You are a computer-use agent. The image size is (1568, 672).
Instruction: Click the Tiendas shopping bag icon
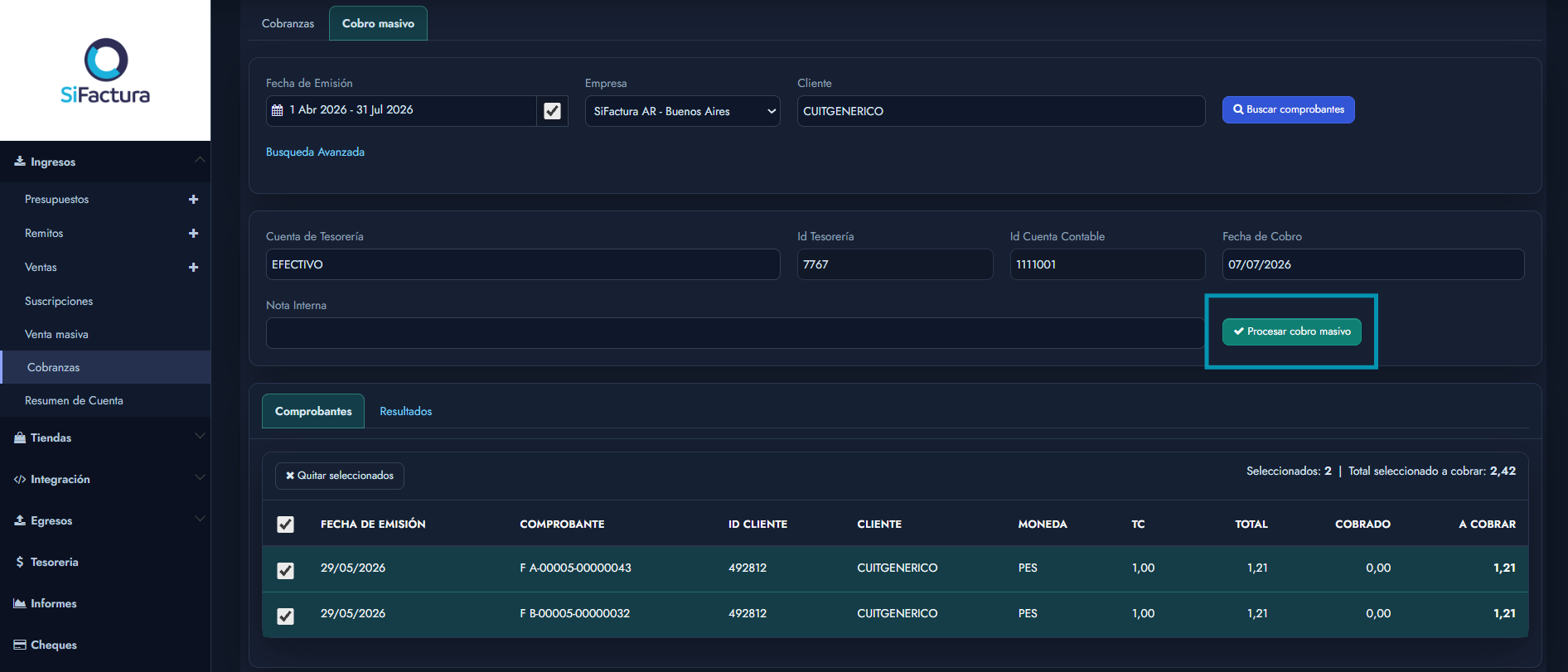tap(20, 438)
